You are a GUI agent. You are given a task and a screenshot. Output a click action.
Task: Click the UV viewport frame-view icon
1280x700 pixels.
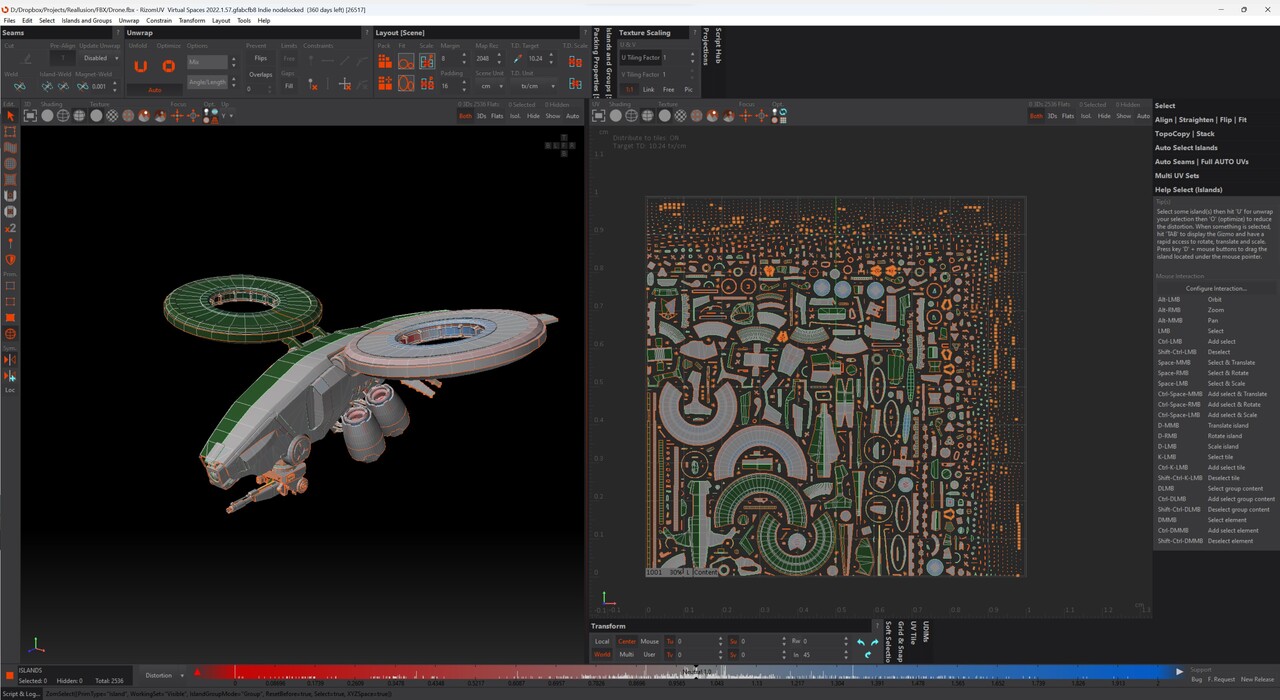599,116
